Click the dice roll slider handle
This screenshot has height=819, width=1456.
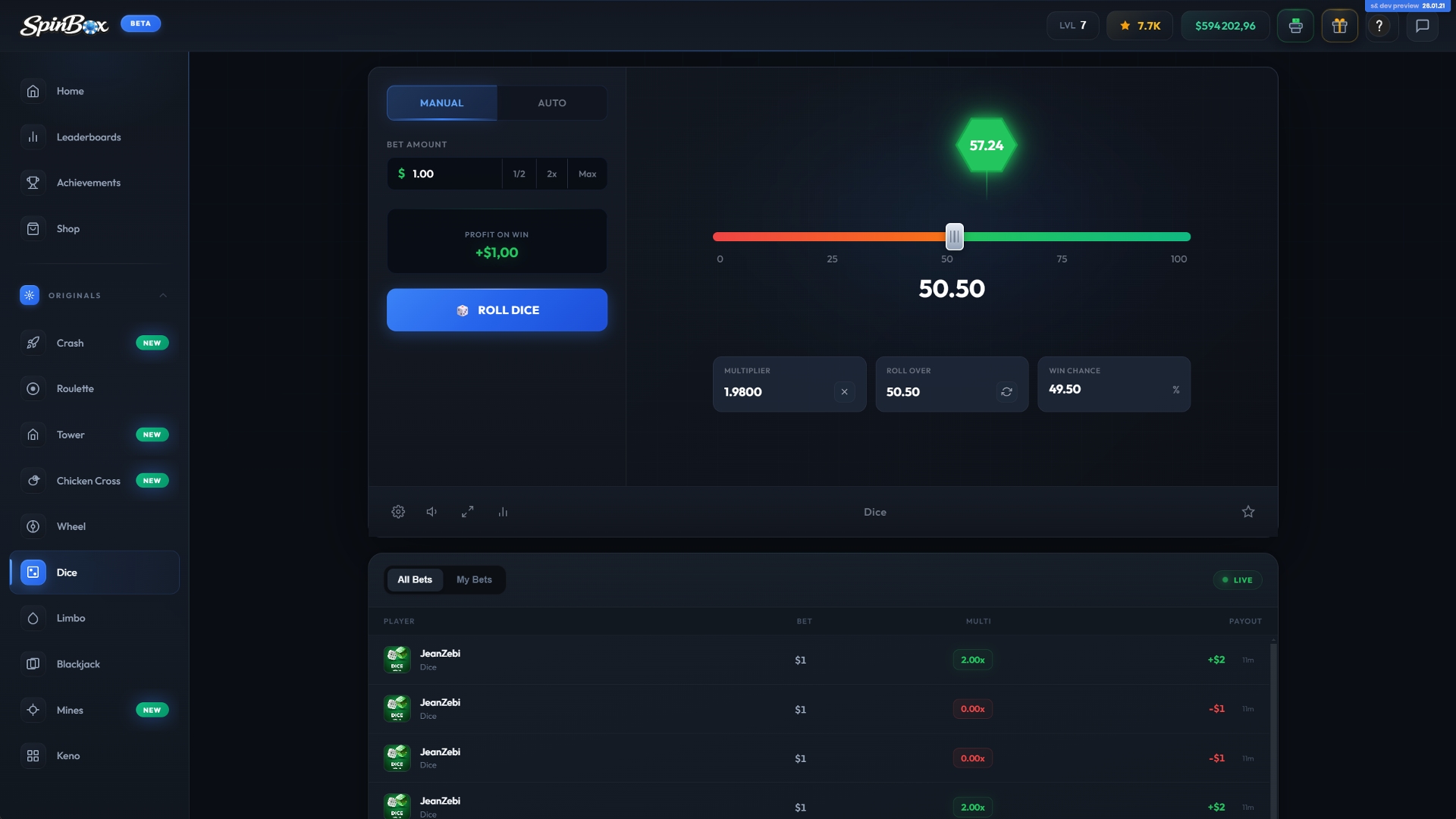coord(954,237)
